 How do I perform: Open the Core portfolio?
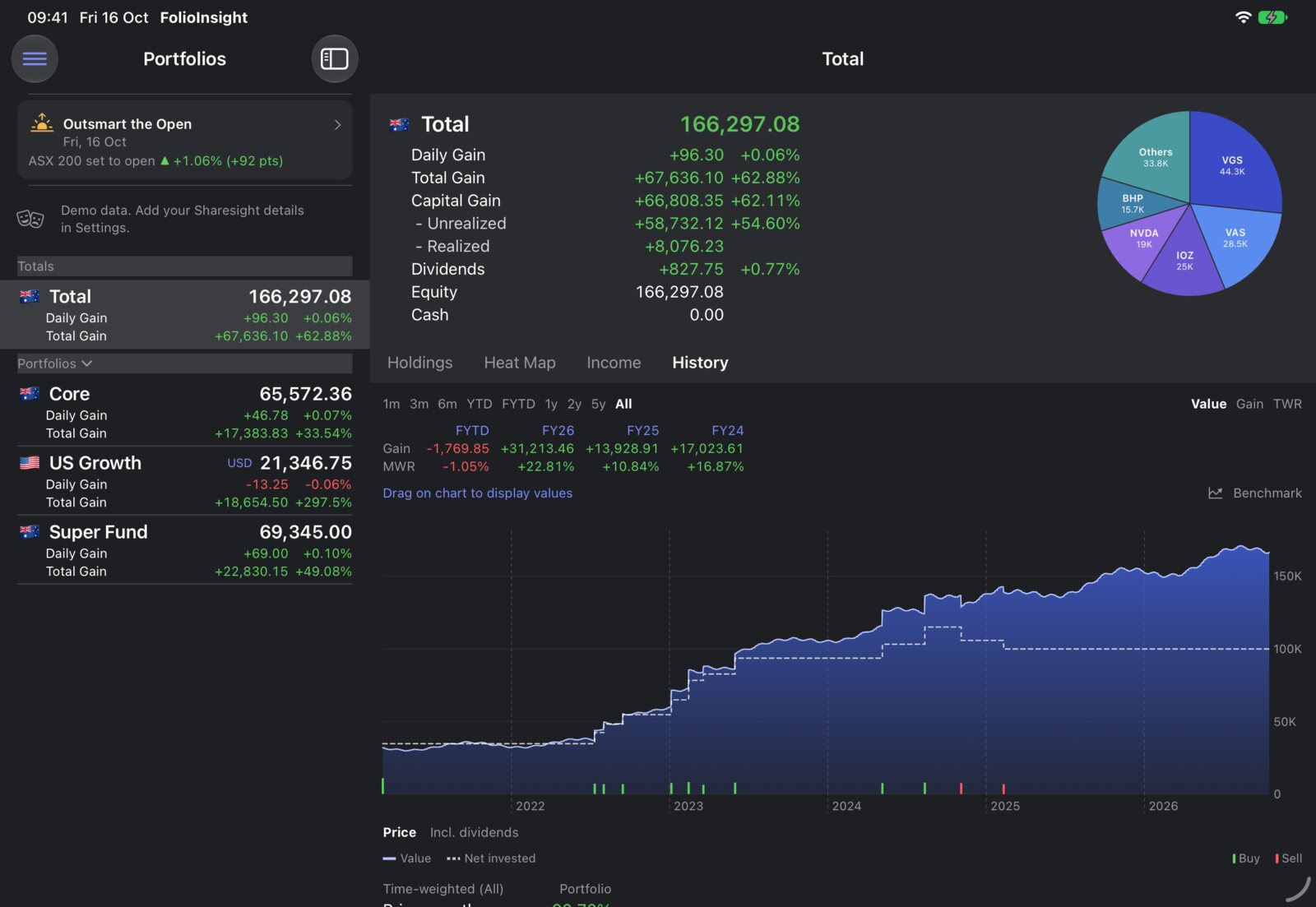185,412
